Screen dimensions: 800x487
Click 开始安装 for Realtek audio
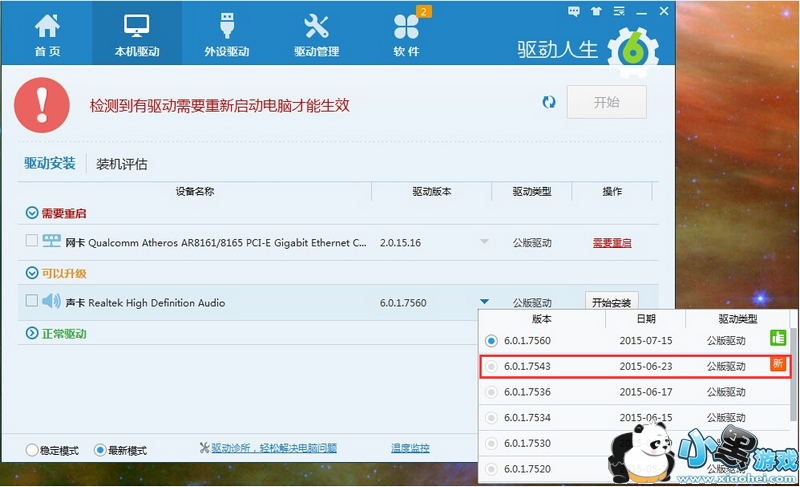(x=611, y=302)
